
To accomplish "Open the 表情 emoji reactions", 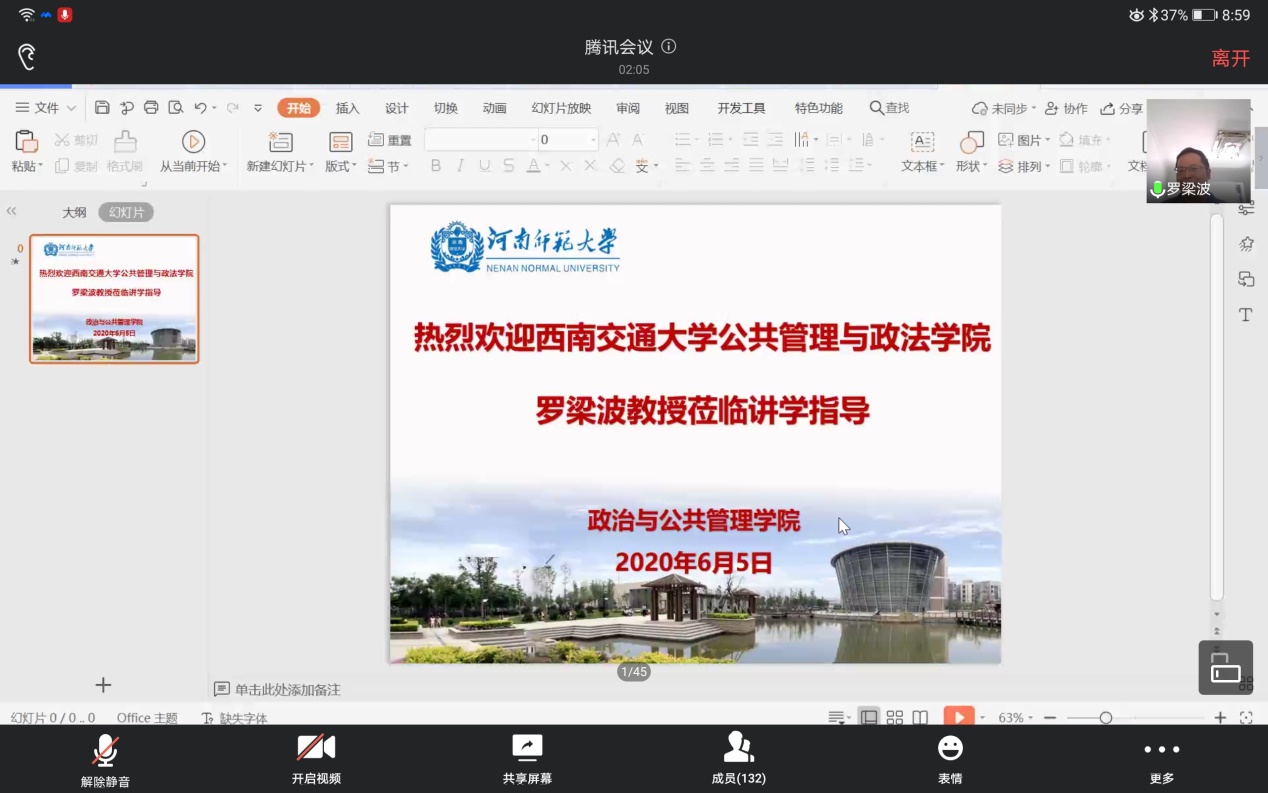I will [950, 759].
